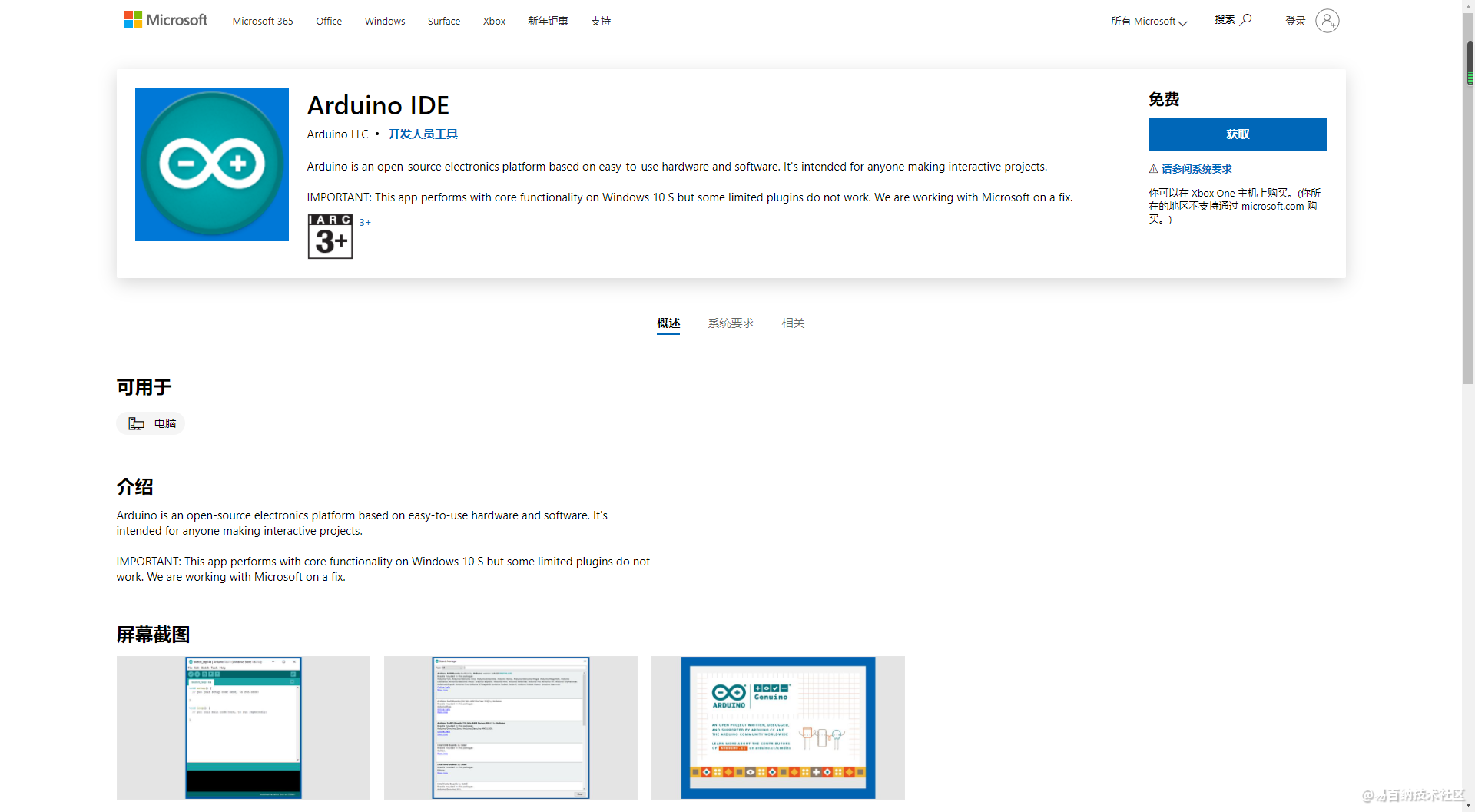Click the 3+ age rating text
The height and width of the screenshot is (812, 1475).
[x=365, y=223]
